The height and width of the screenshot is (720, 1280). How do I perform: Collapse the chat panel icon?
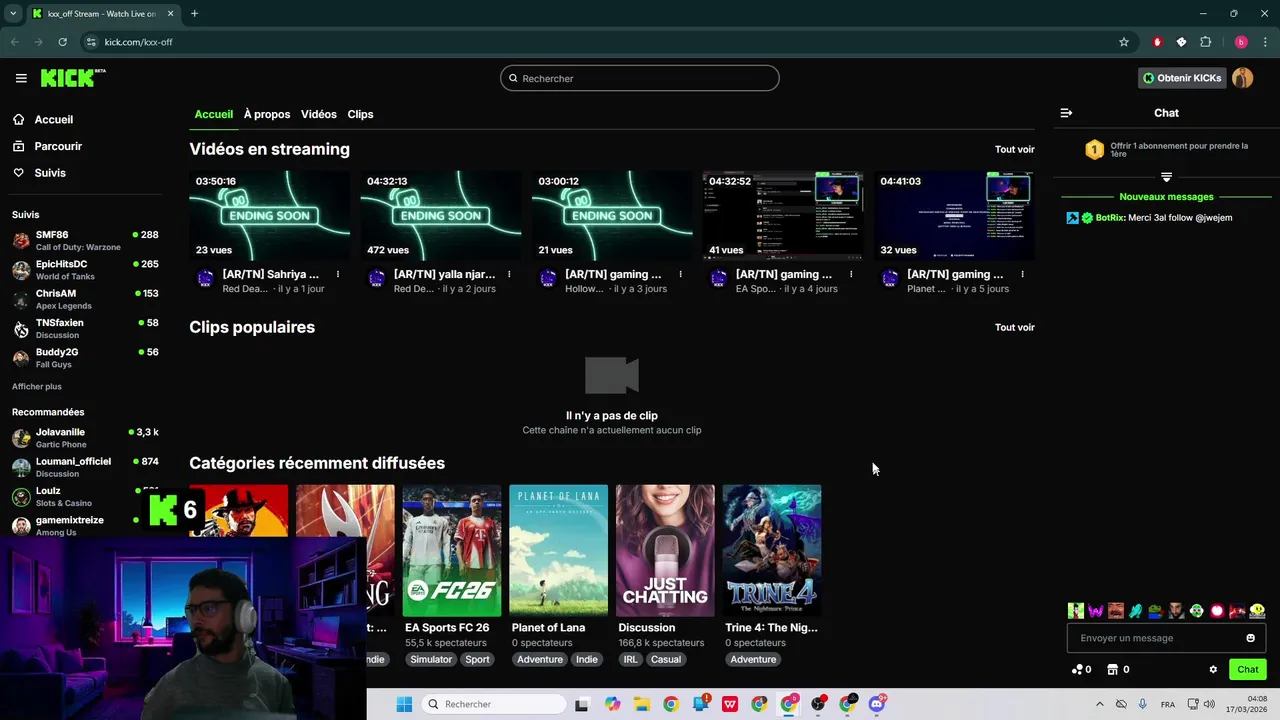pos(1066,113)
